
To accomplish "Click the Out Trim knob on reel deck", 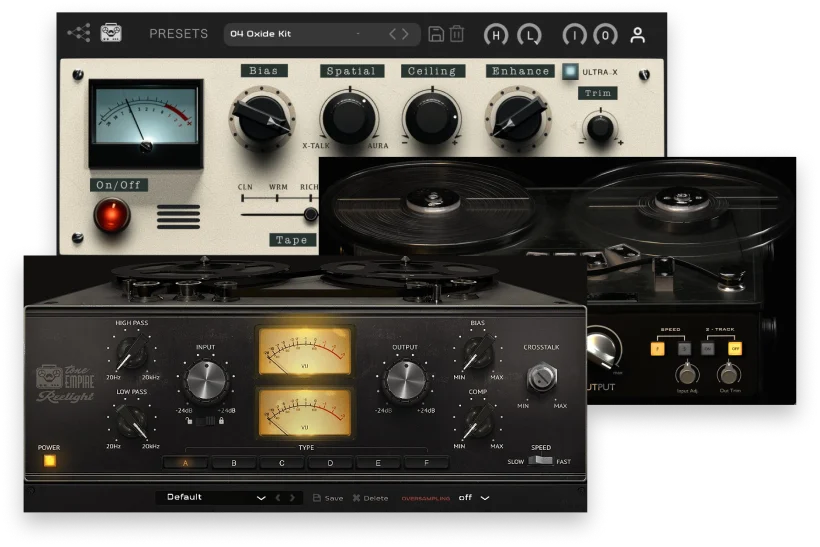I will 730,374.
